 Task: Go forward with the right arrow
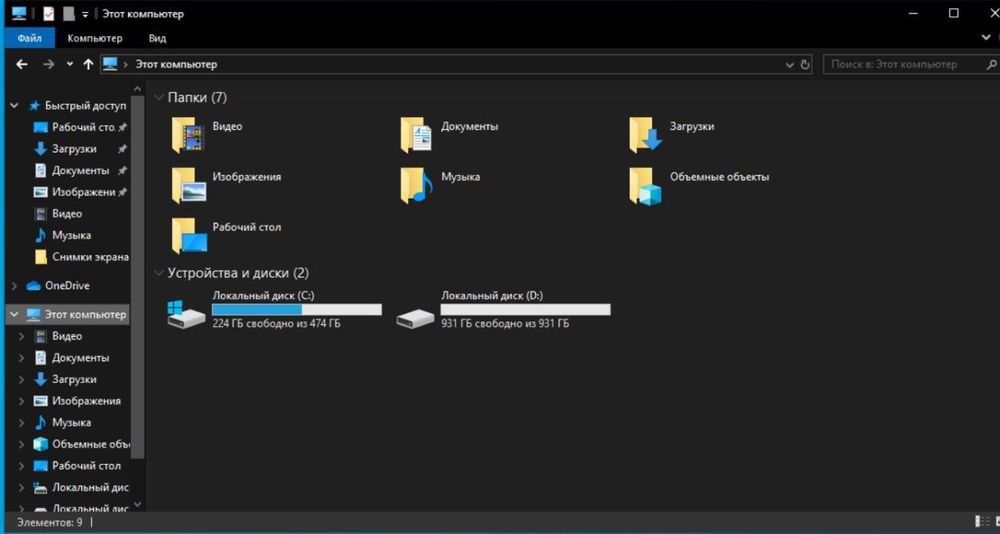coord(48,64)
